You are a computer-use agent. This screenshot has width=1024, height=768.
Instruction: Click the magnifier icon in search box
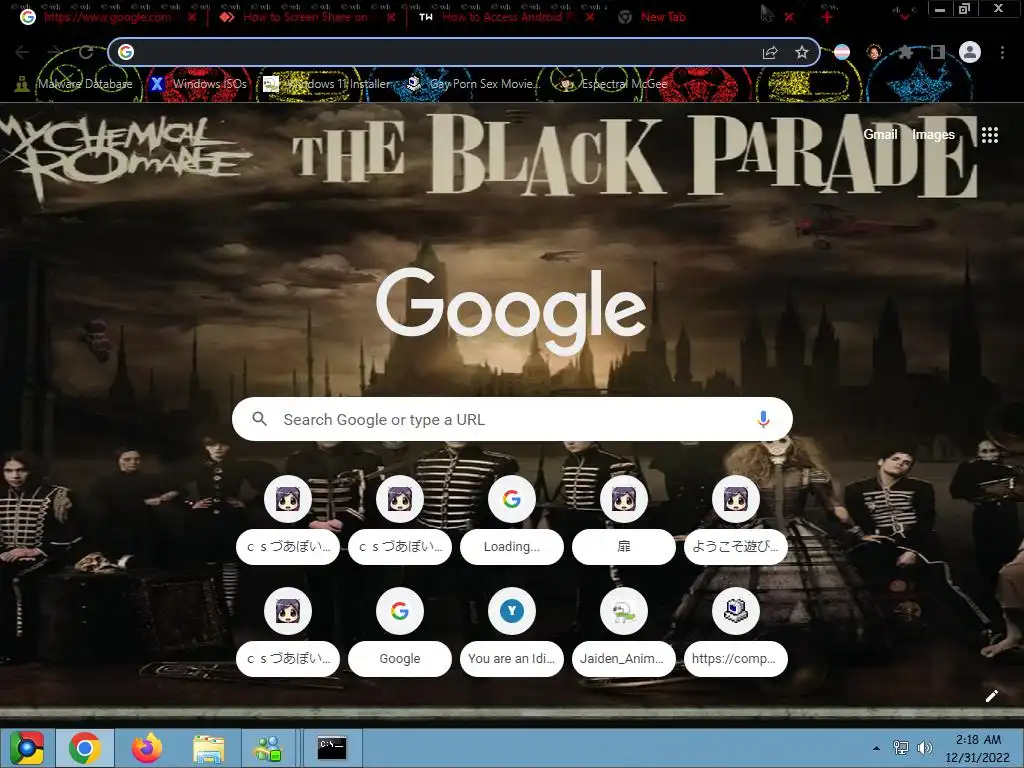coord(259,419)
